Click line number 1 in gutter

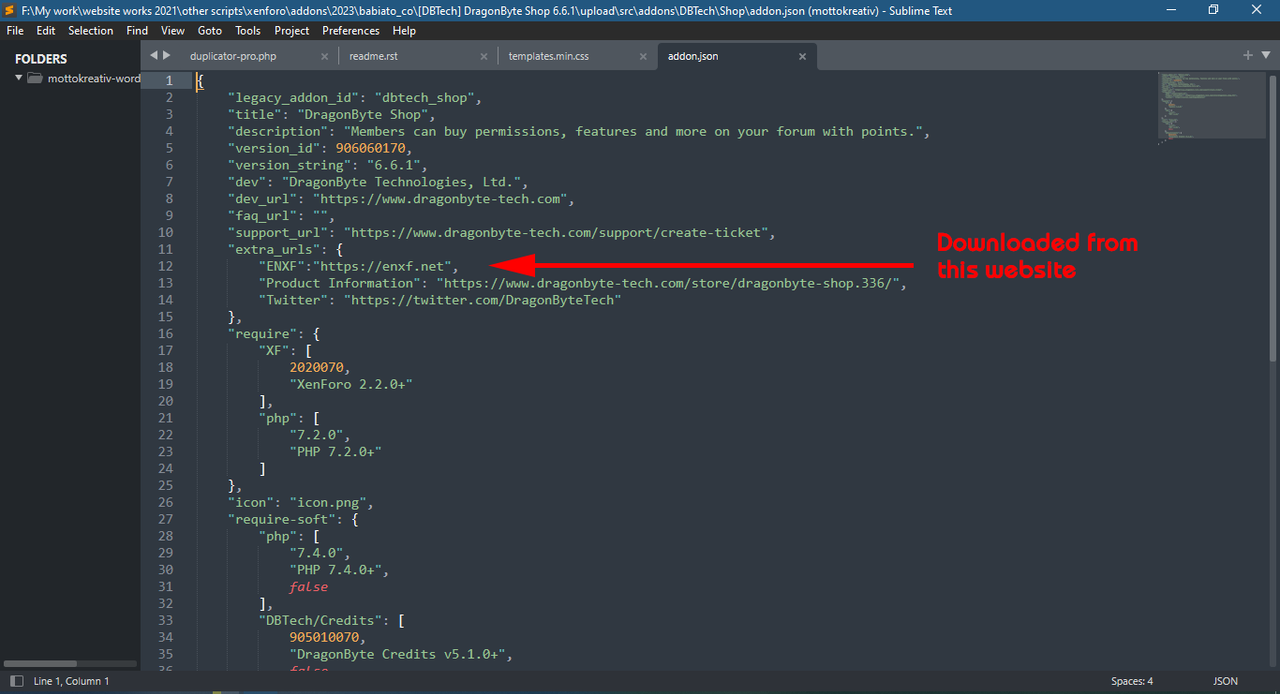169,80
